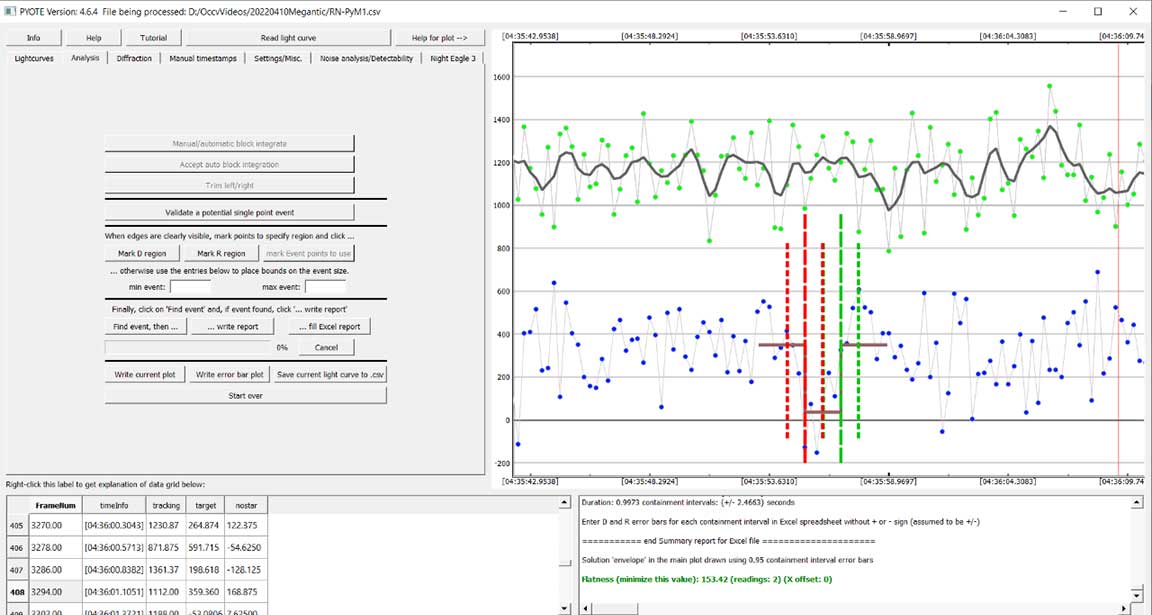Click nostar cell -54.6250
The height and width of the screenshot is (615, 1152).
(245, 547)
